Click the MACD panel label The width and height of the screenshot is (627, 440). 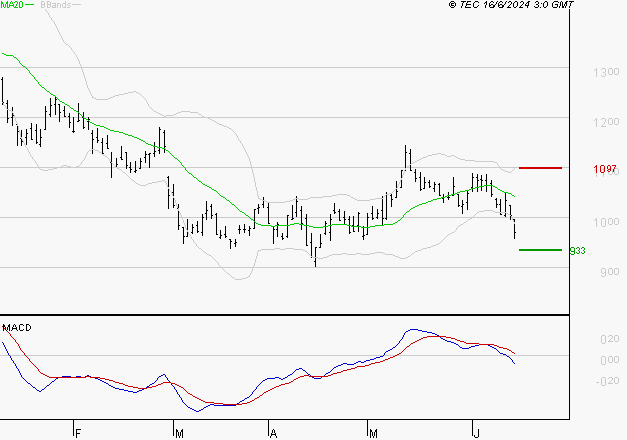tap(17, 328)
